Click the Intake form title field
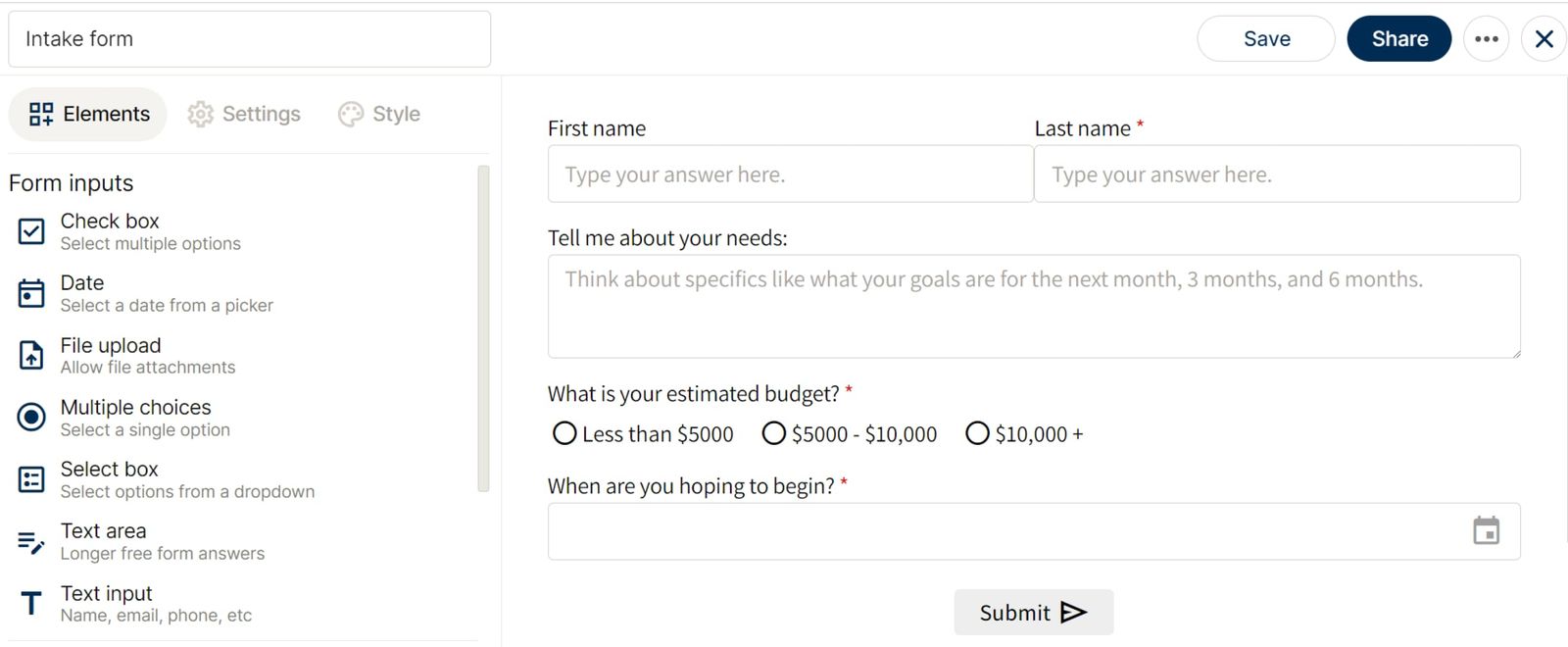 pos(249,39)
